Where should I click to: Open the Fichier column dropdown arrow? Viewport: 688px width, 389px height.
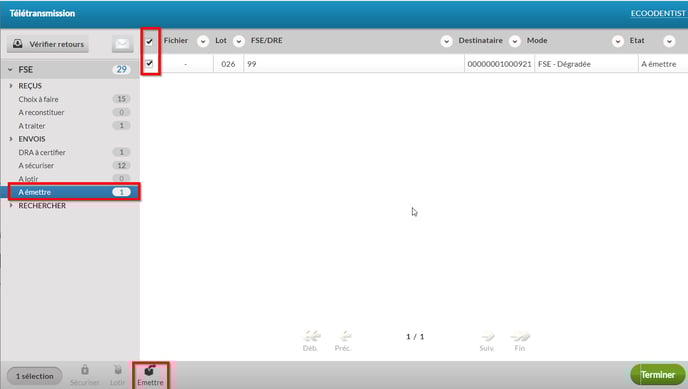pyautogui.click(x=203, y=41)
